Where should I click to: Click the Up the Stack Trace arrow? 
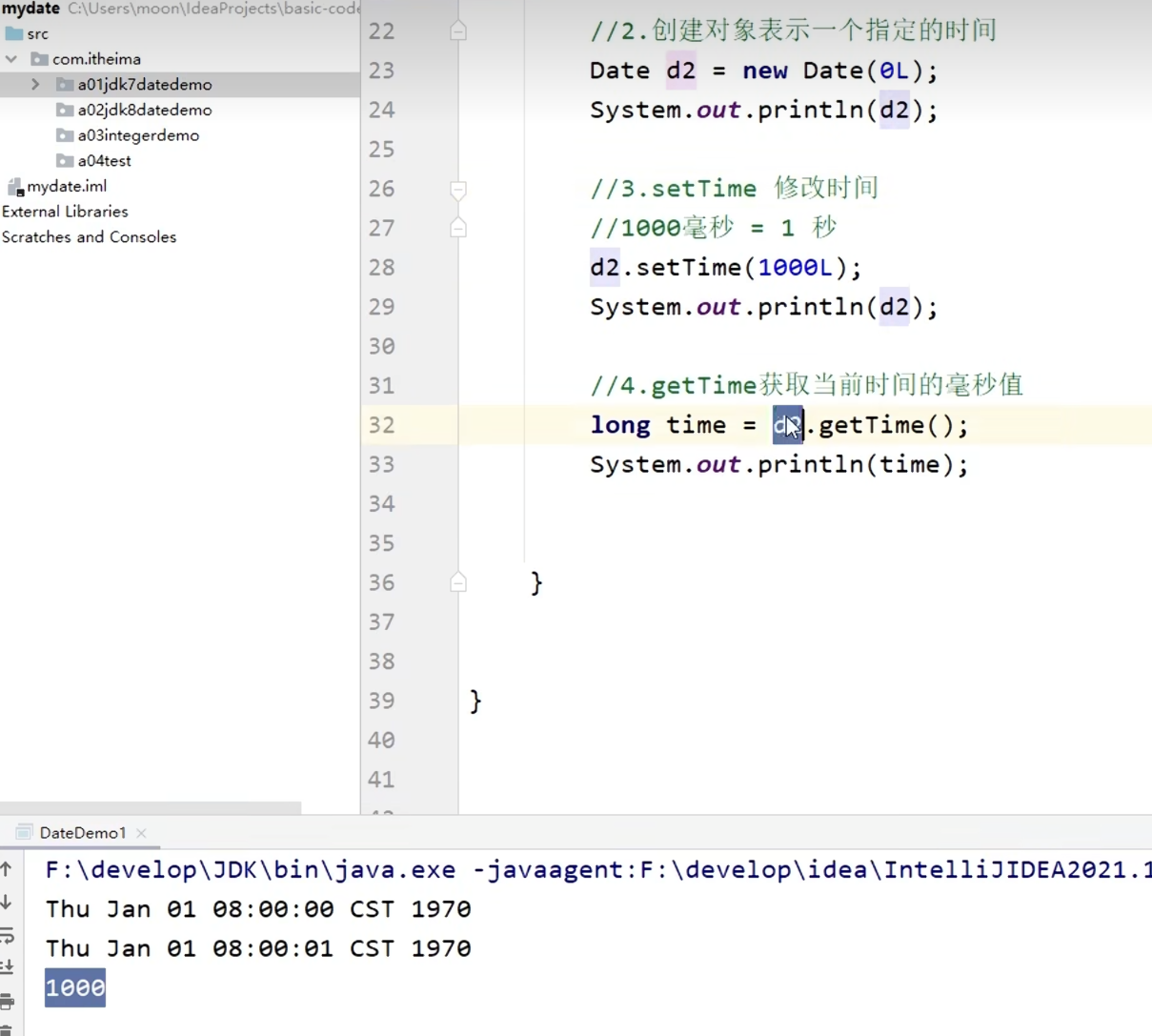7,868
